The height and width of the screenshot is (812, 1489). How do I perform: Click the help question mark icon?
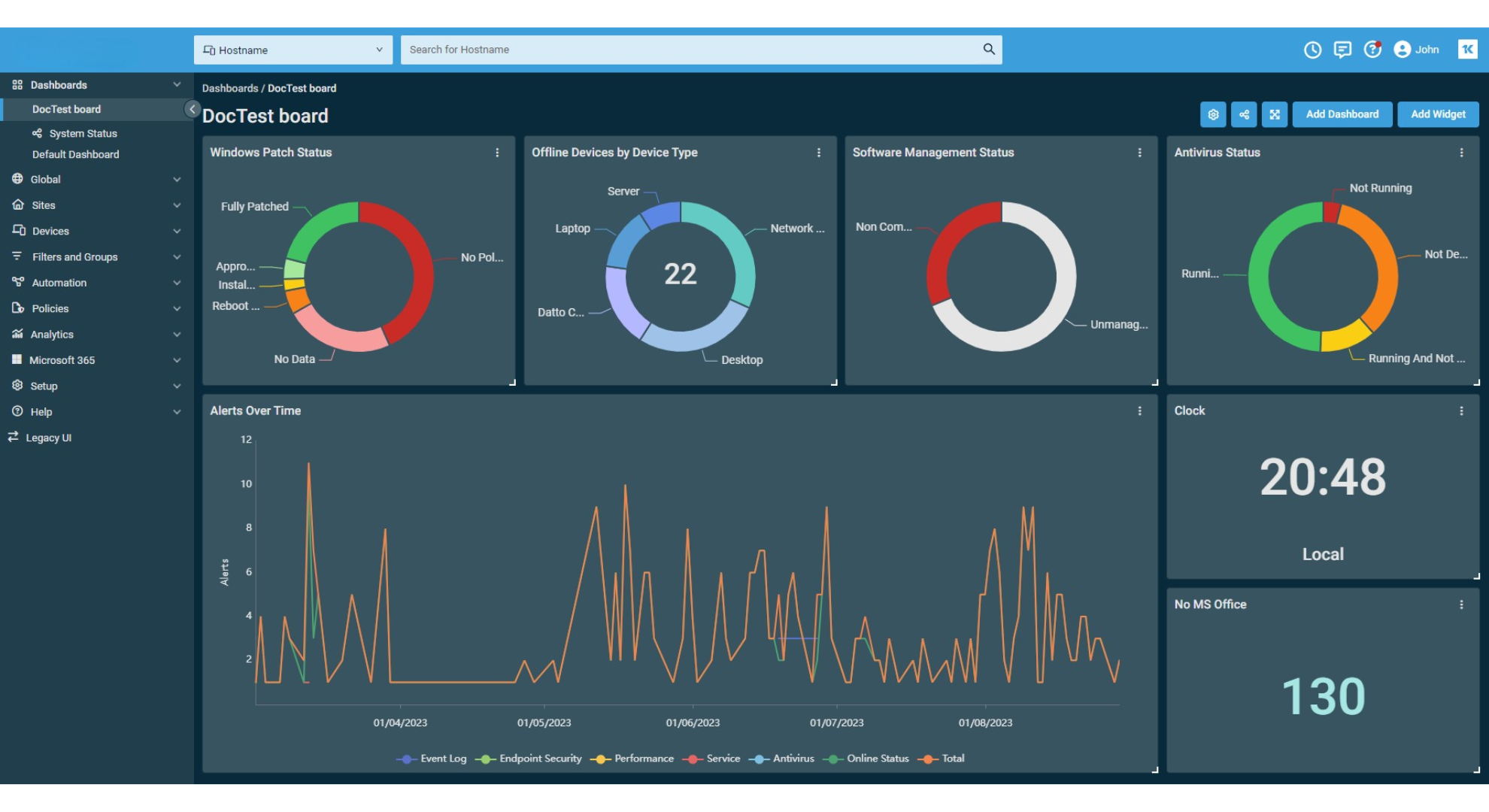point(1372,50)
